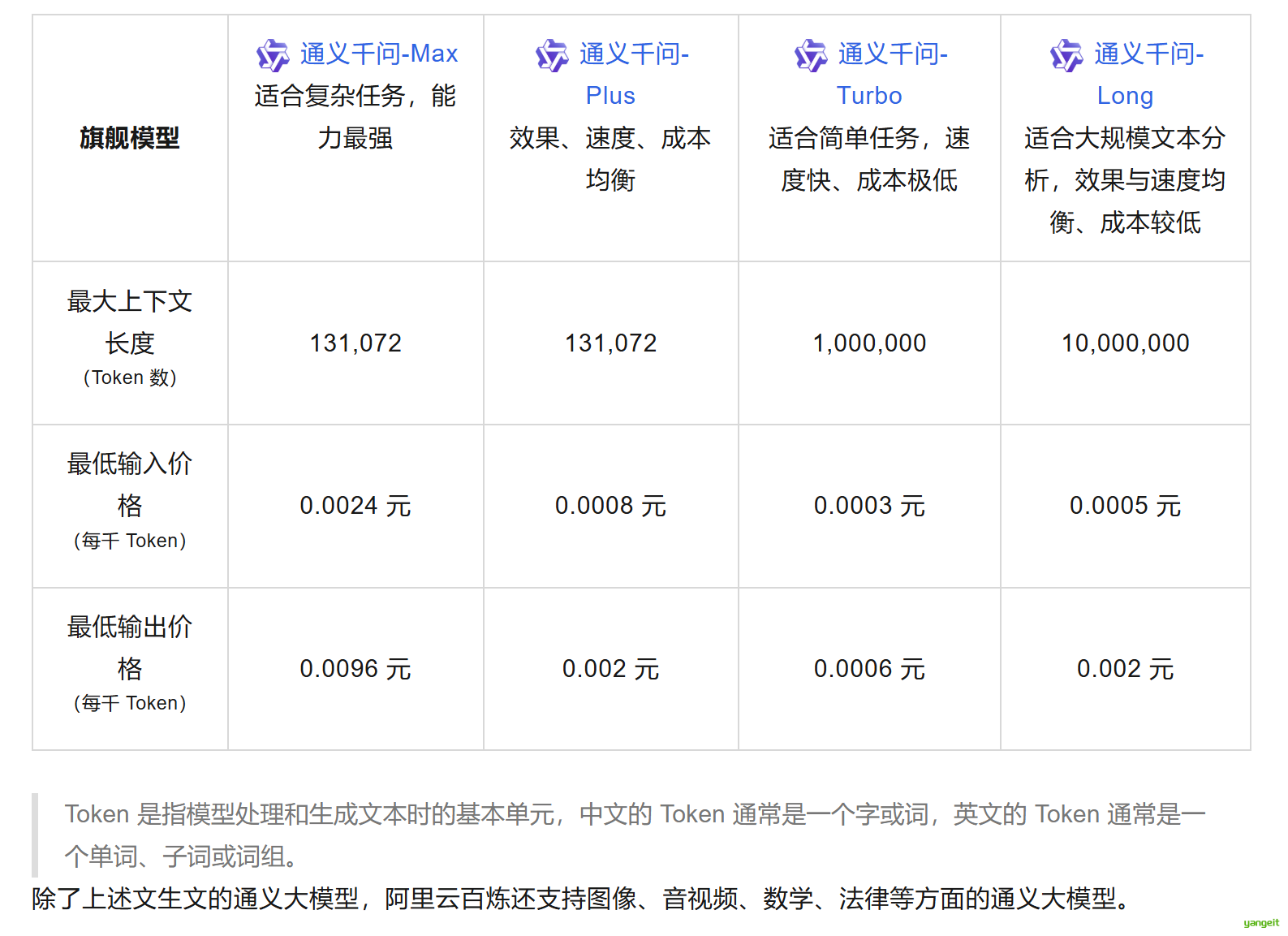The image size is (1288, 936).
Task: Click the 0.0024 元 input price
Action: [x=355, y=506]
